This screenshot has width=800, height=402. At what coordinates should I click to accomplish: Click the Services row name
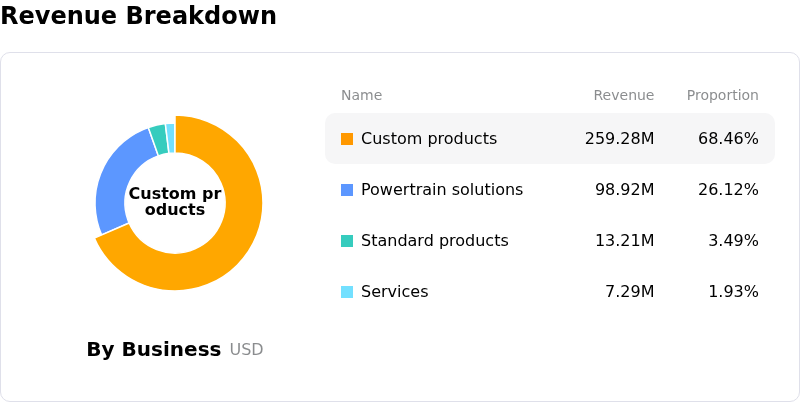[394, 292]
